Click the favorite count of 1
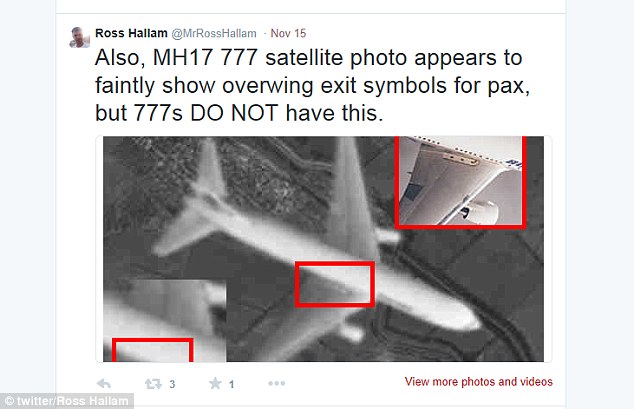 (x=231, y=384)
